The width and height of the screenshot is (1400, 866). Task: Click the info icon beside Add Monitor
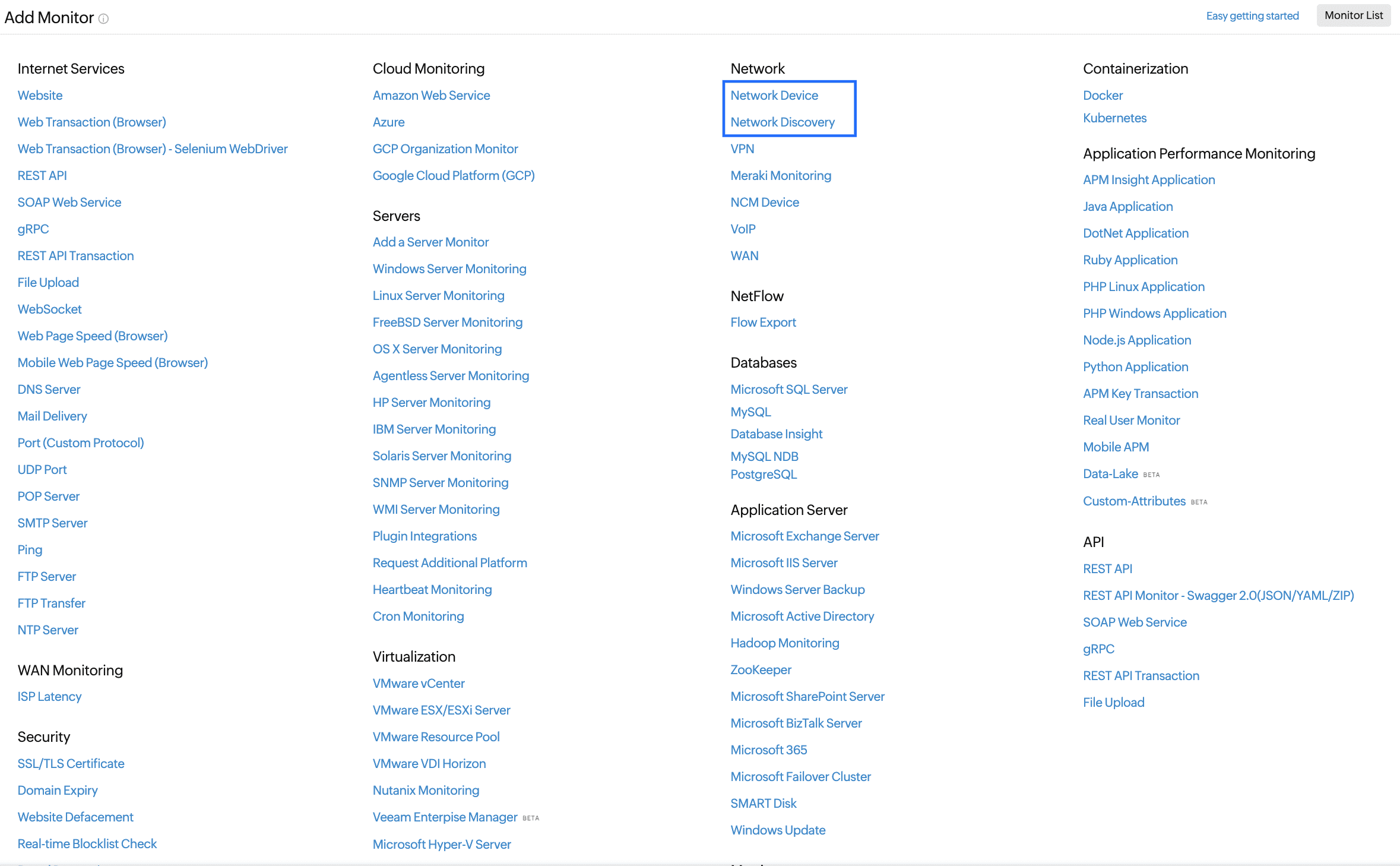103,18
